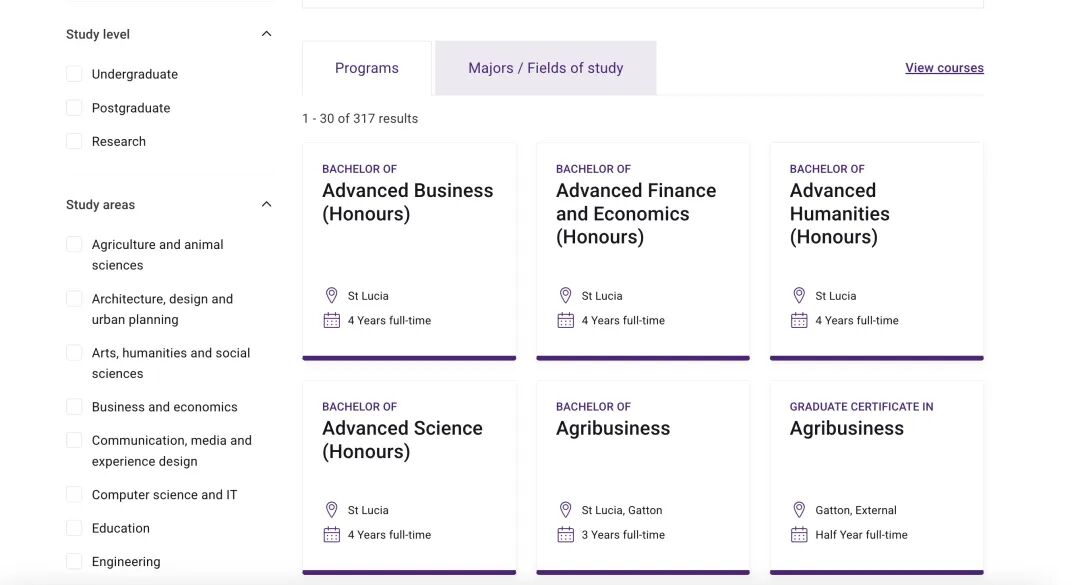Check the Engineering study area checkbox
This screenshot has height=585, width=1080.
point(74,562)
